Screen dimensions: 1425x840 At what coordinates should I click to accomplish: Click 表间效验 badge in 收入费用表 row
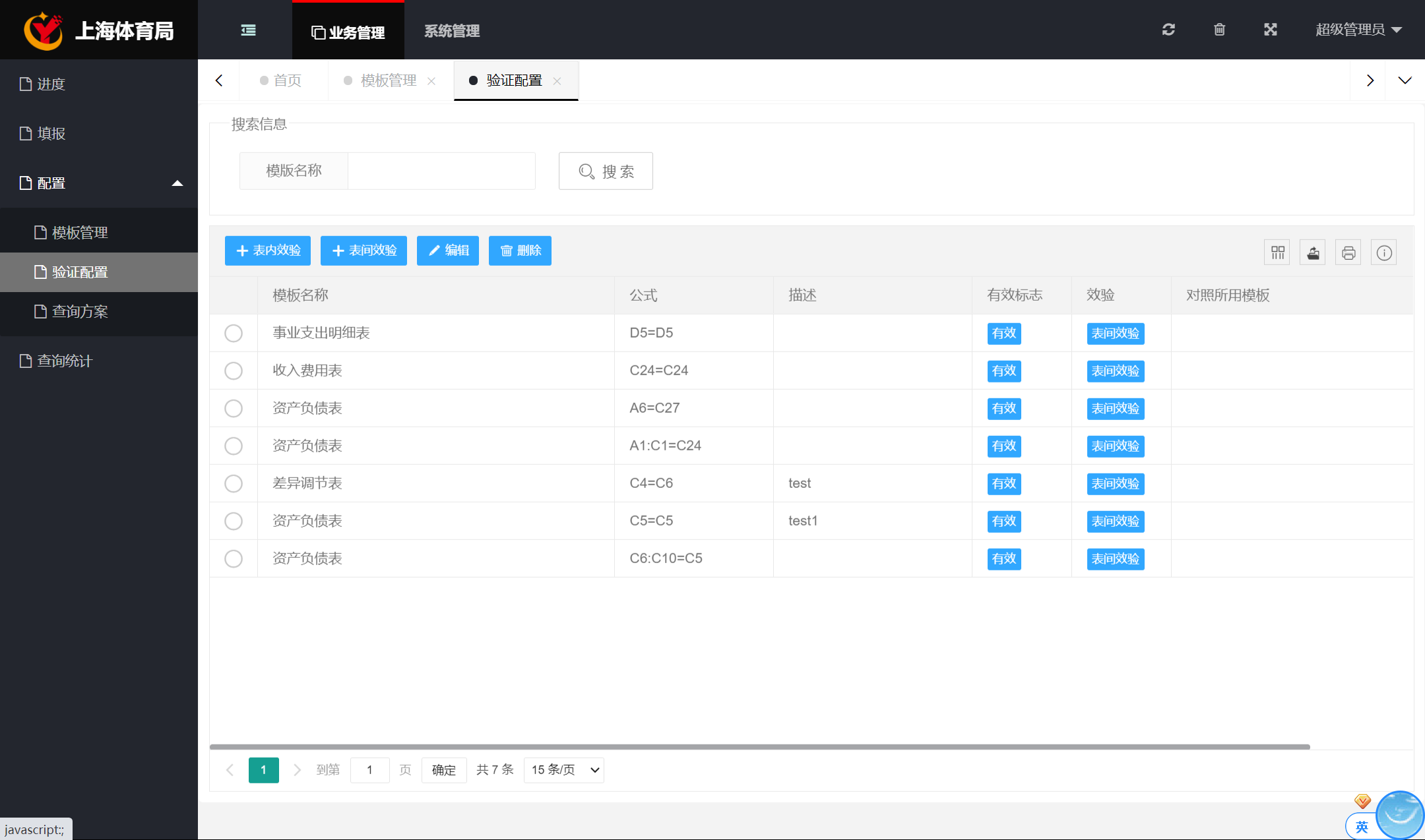1116,371
